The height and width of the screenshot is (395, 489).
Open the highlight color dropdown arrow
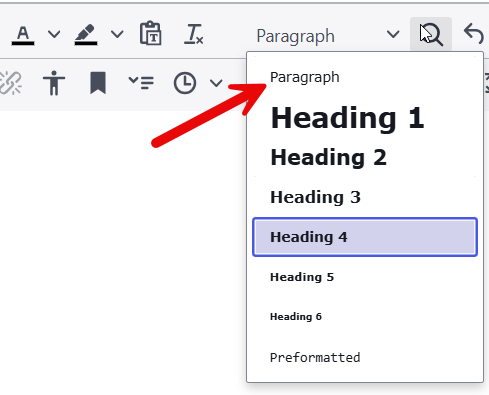click(117, 34)
